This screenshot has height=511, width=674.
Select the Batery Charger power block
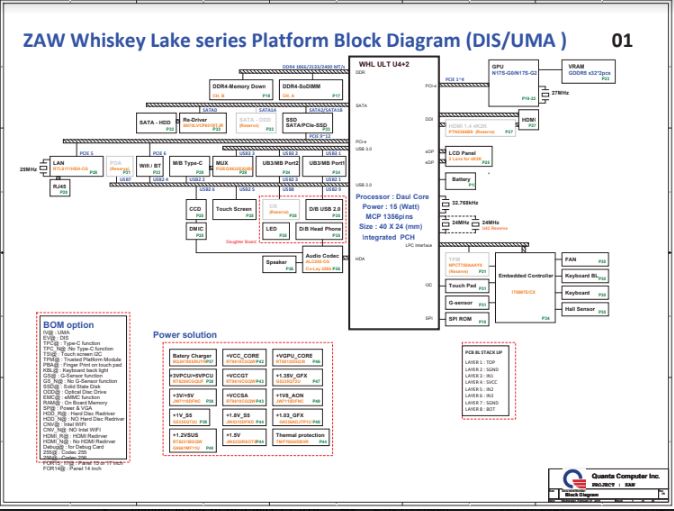click(x=193, y=358)
